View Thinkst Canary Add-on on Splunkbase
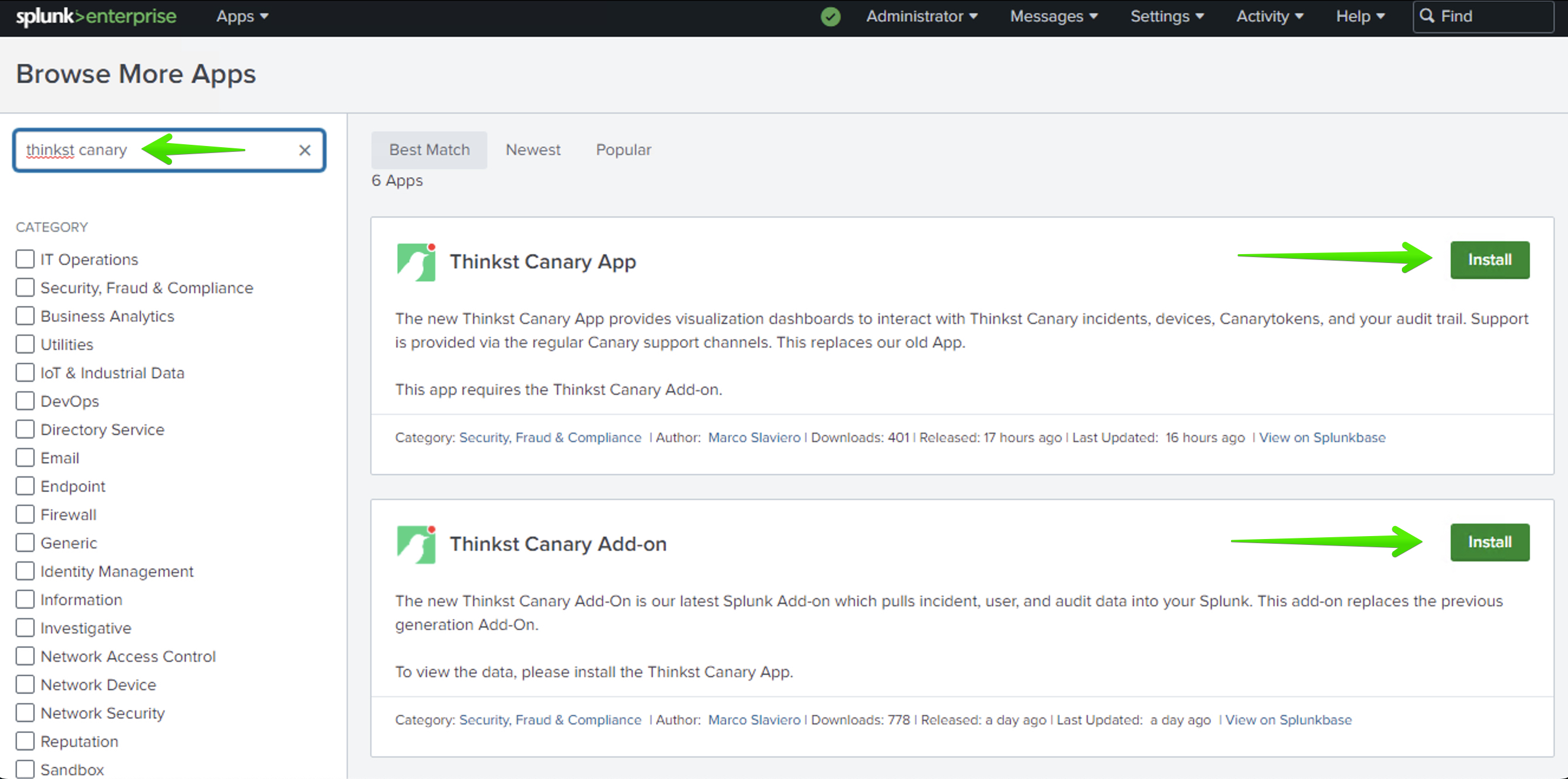1568x779 pixels. click(x=1288, y=720)
